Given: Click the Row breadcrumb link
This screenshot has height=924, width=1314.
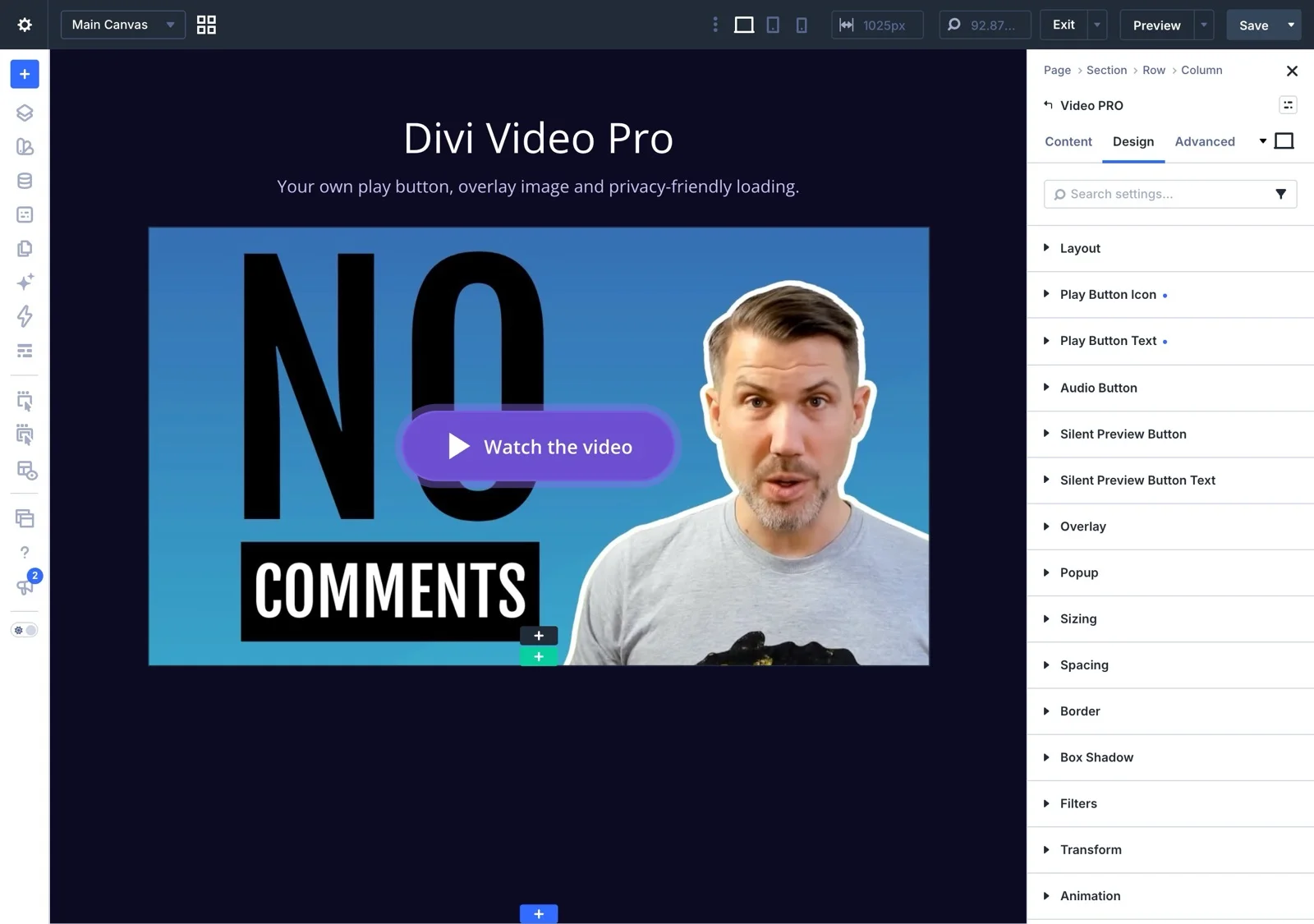Looking at the screenshot, I should click(1154, 70).
